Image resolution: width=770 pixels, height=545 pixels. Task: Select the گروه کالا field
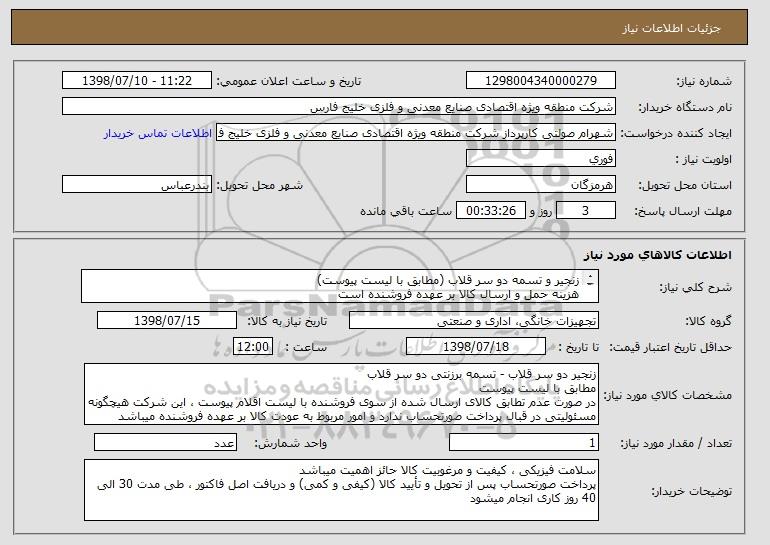click(474, 321)
